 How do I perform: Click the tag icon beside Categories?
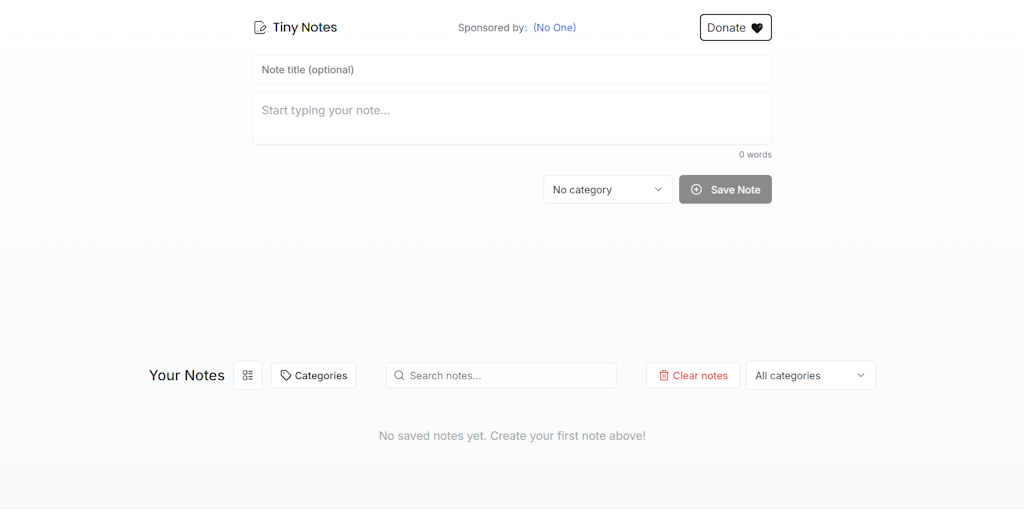(x=285, y=376)
